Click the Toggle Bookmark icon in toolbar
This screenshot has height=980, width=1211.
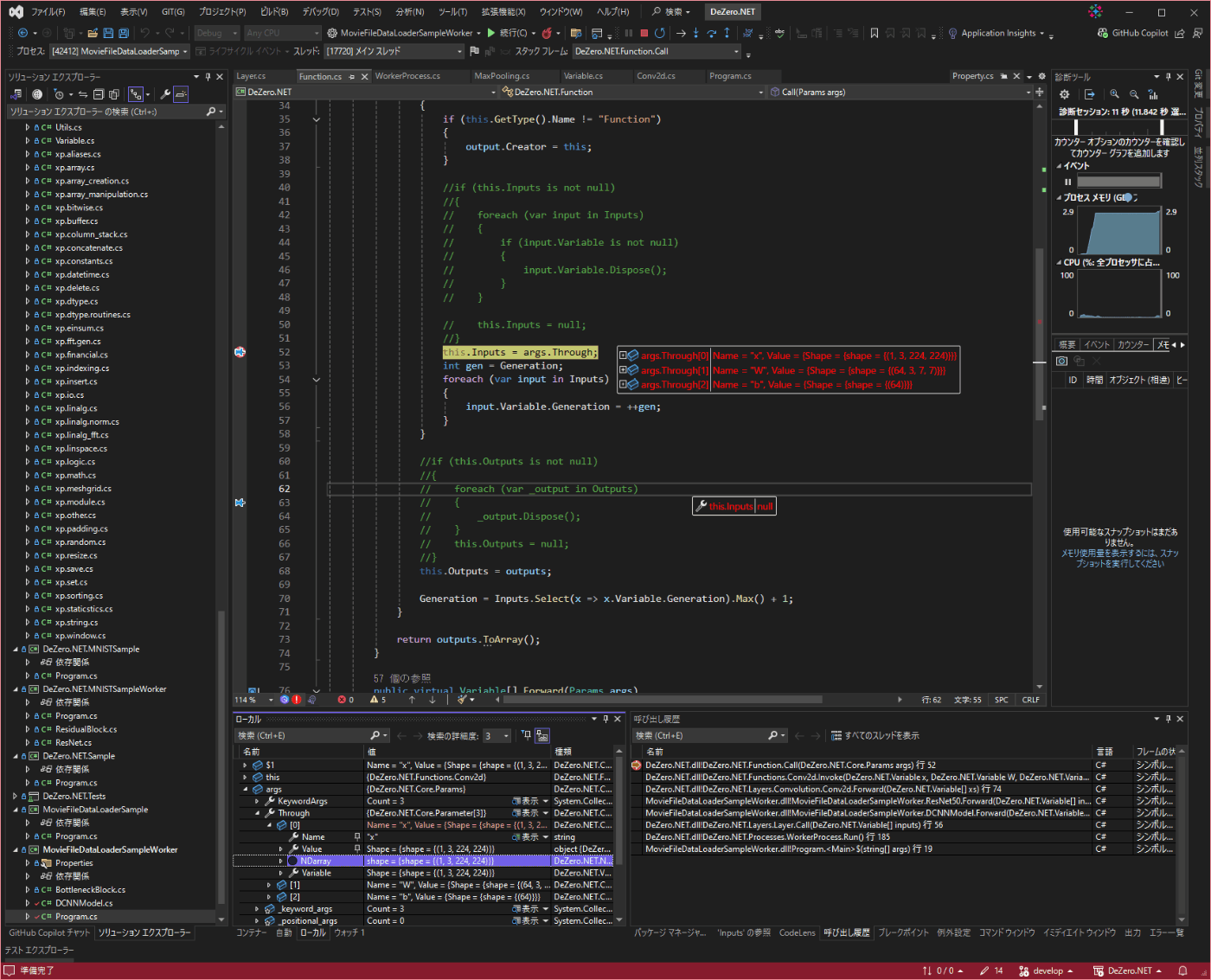875,33
